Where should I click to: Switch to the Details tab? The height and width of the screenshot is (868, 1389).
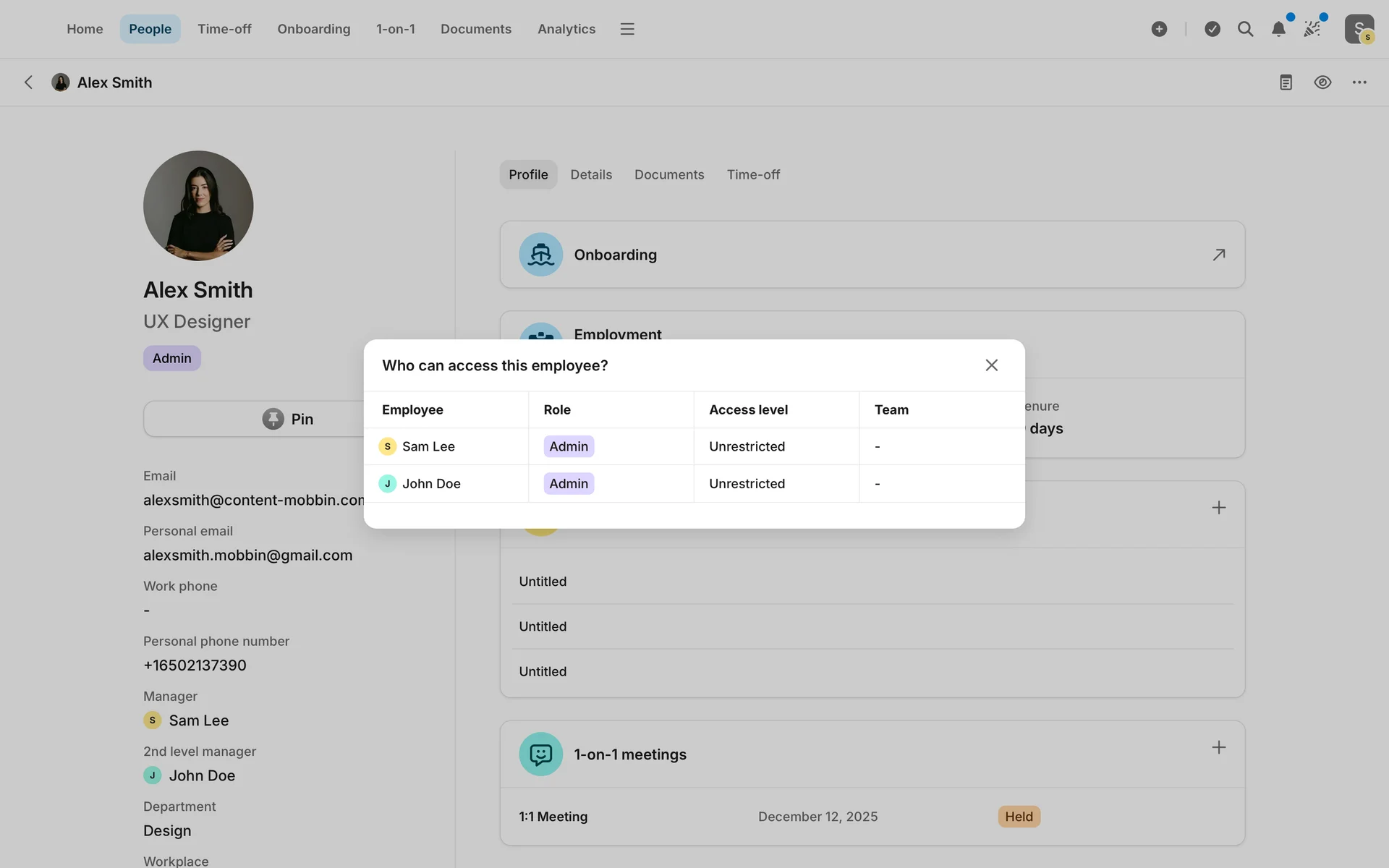pyautogui.click(x=590, y=174)
